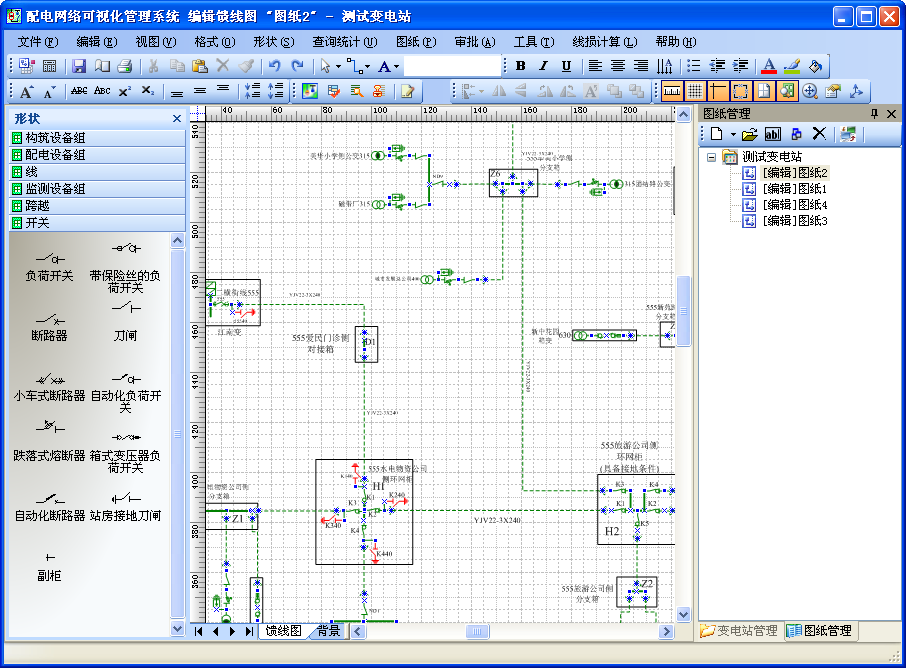This screenshot has height=668, width=906.
Task: Switch to the 变电站管理 tab
Action: tap(739, 631)
